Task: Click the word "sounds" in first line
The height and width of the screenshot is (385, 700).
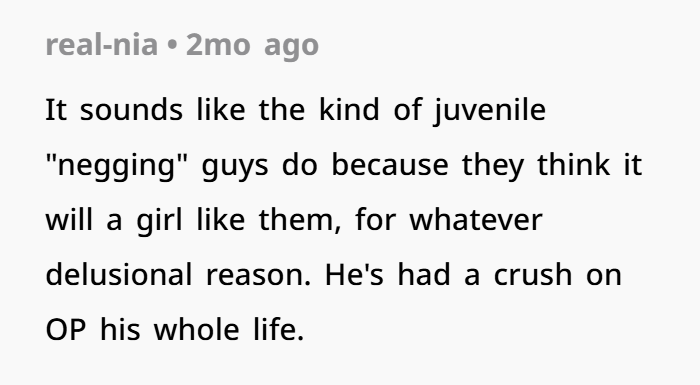Action: 131,110
